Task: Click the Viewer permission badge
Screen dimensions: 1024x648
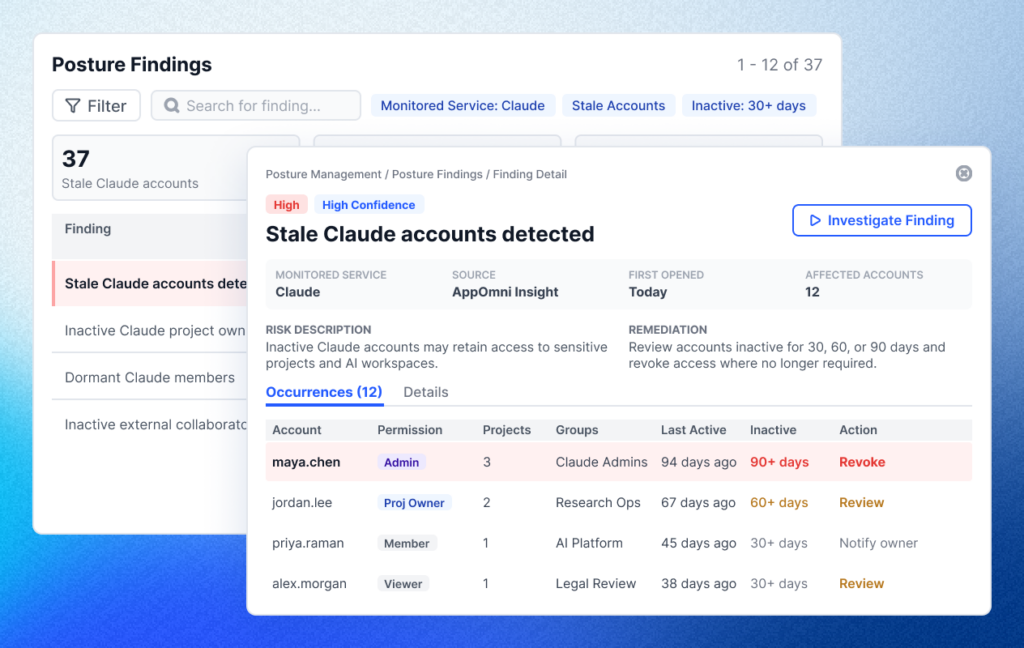Action: [403, 583]
